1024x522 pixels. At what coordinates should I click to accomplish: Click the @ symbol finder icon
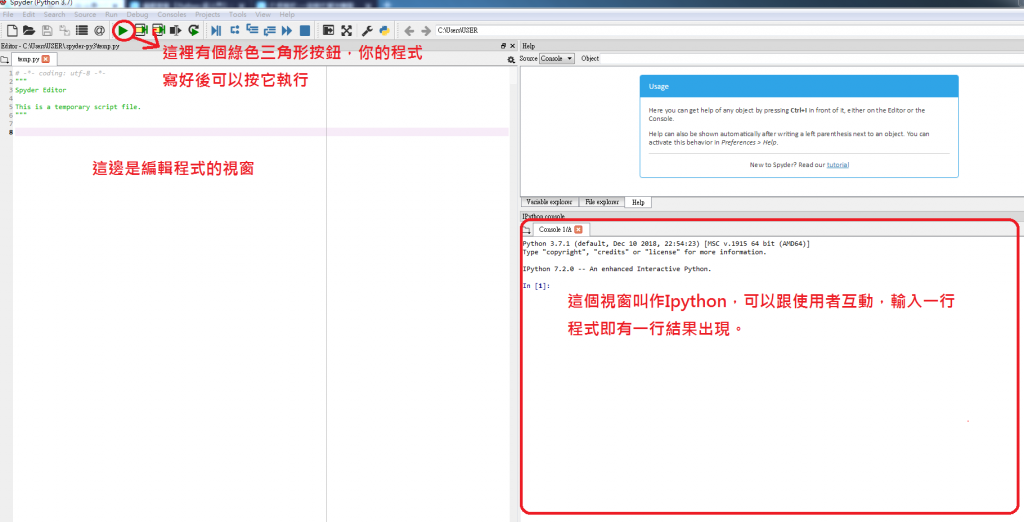(99, 30)
